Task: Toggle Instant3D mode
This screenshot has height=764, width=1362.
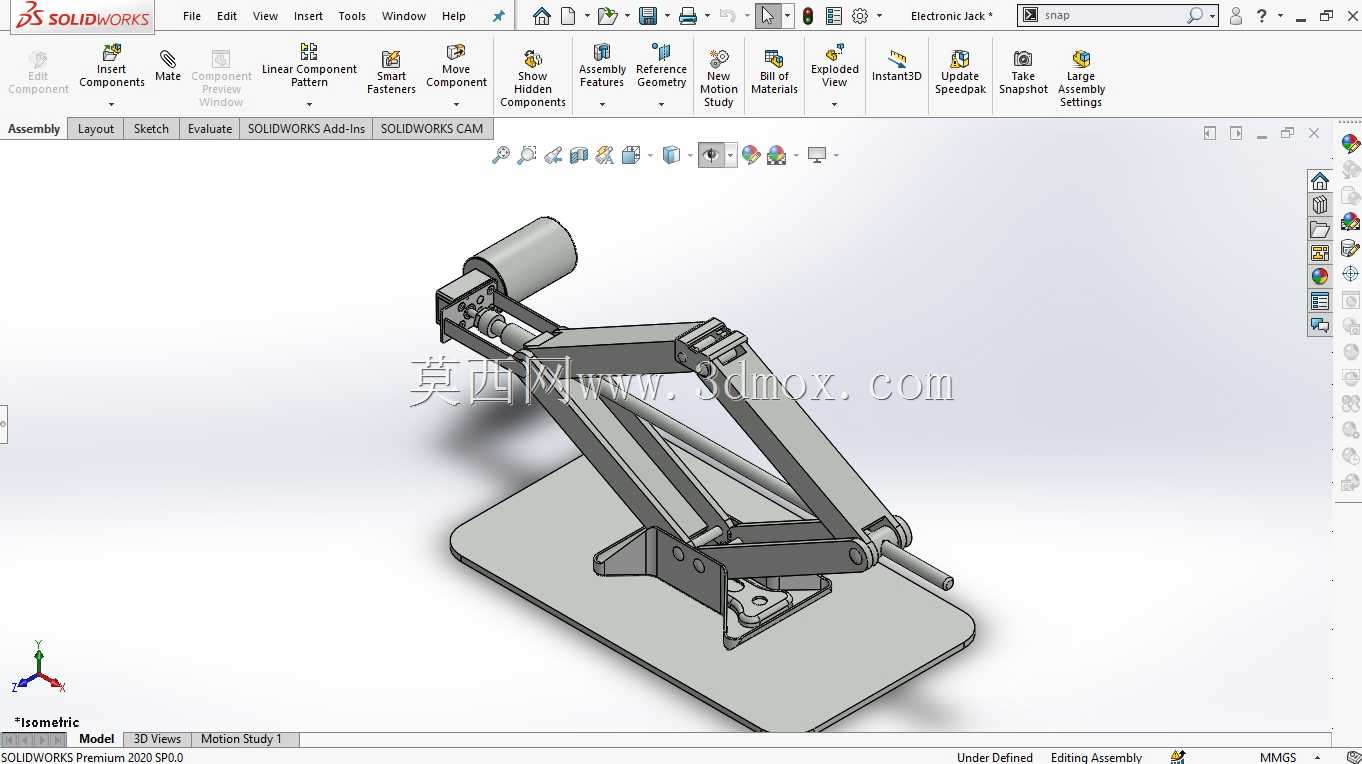Action: click(x=896, y=66)
